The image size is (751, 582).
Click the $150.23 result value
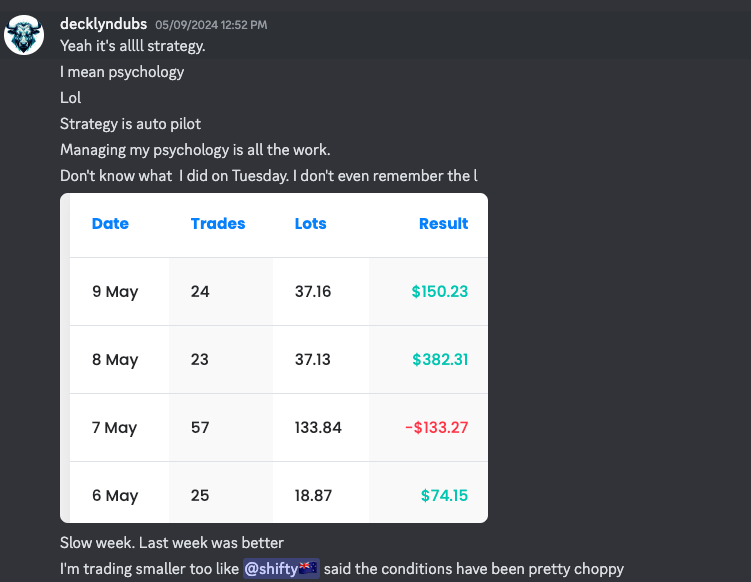click(x=440, y=292)
